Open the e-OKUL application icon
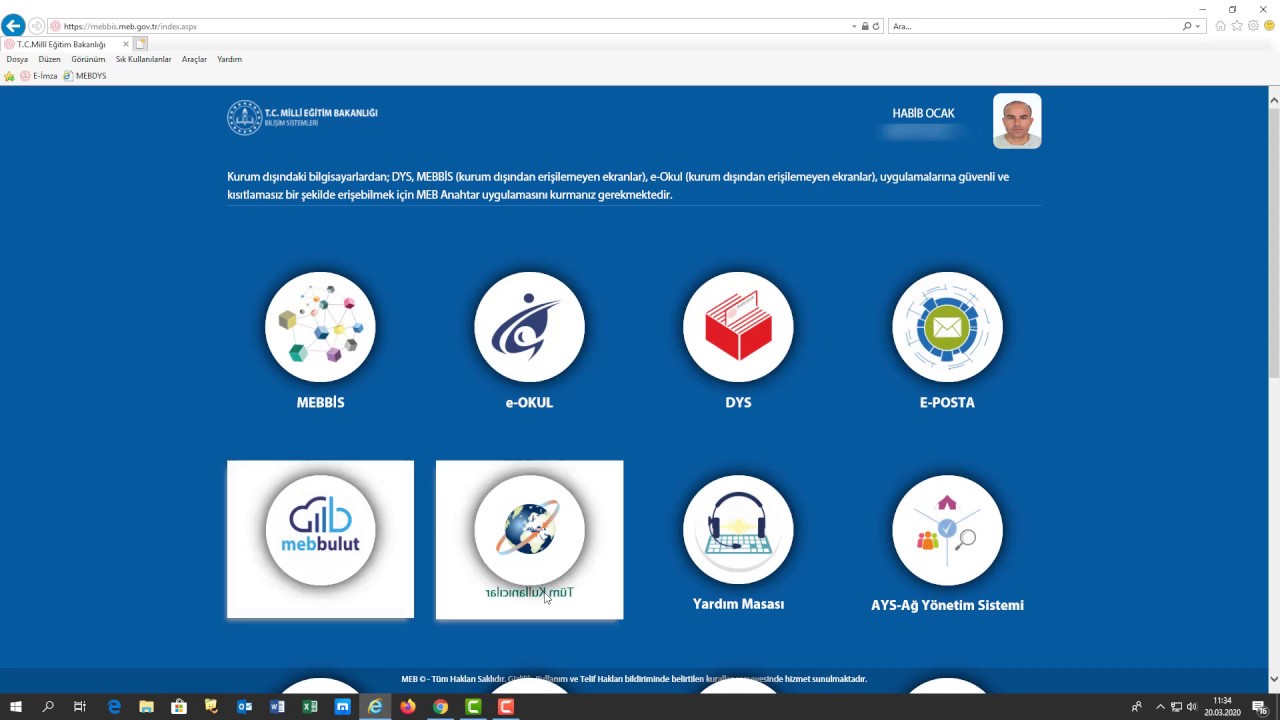The image size is (1280, 720). pos(529,327)
